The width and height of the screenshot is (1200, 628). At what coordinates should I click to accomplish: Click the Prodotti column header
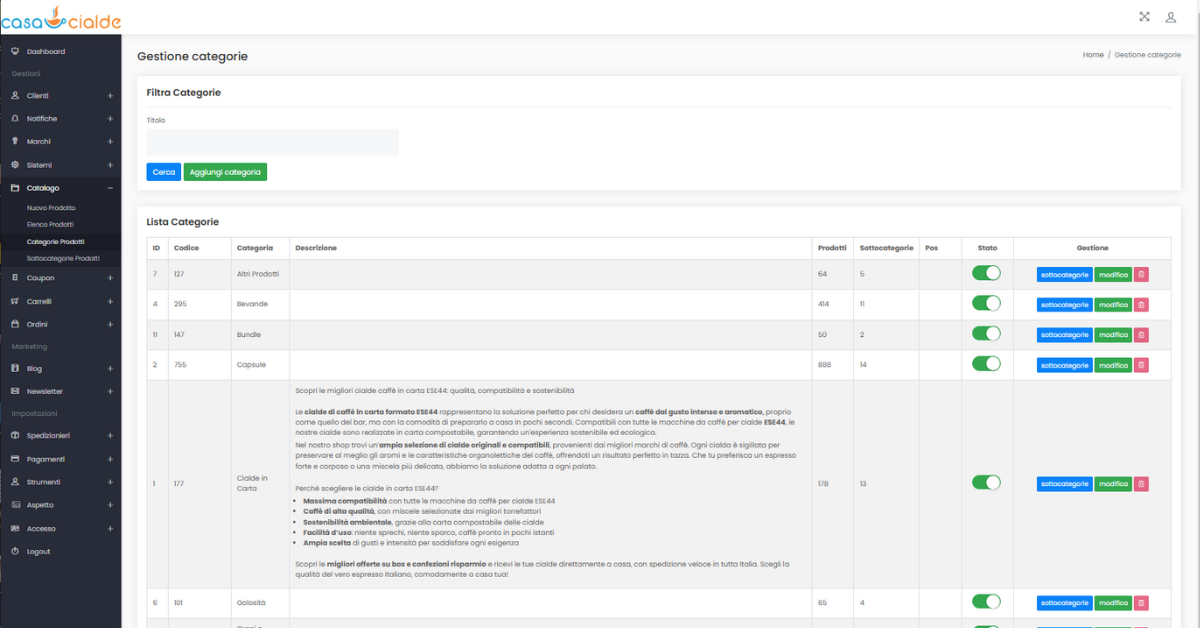tap(832, 248)
